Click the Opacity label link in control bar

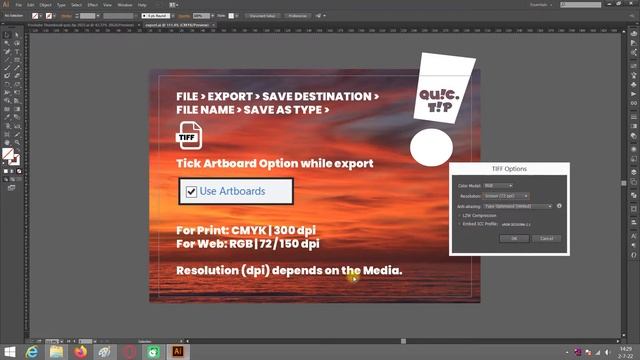coord(184,16)
